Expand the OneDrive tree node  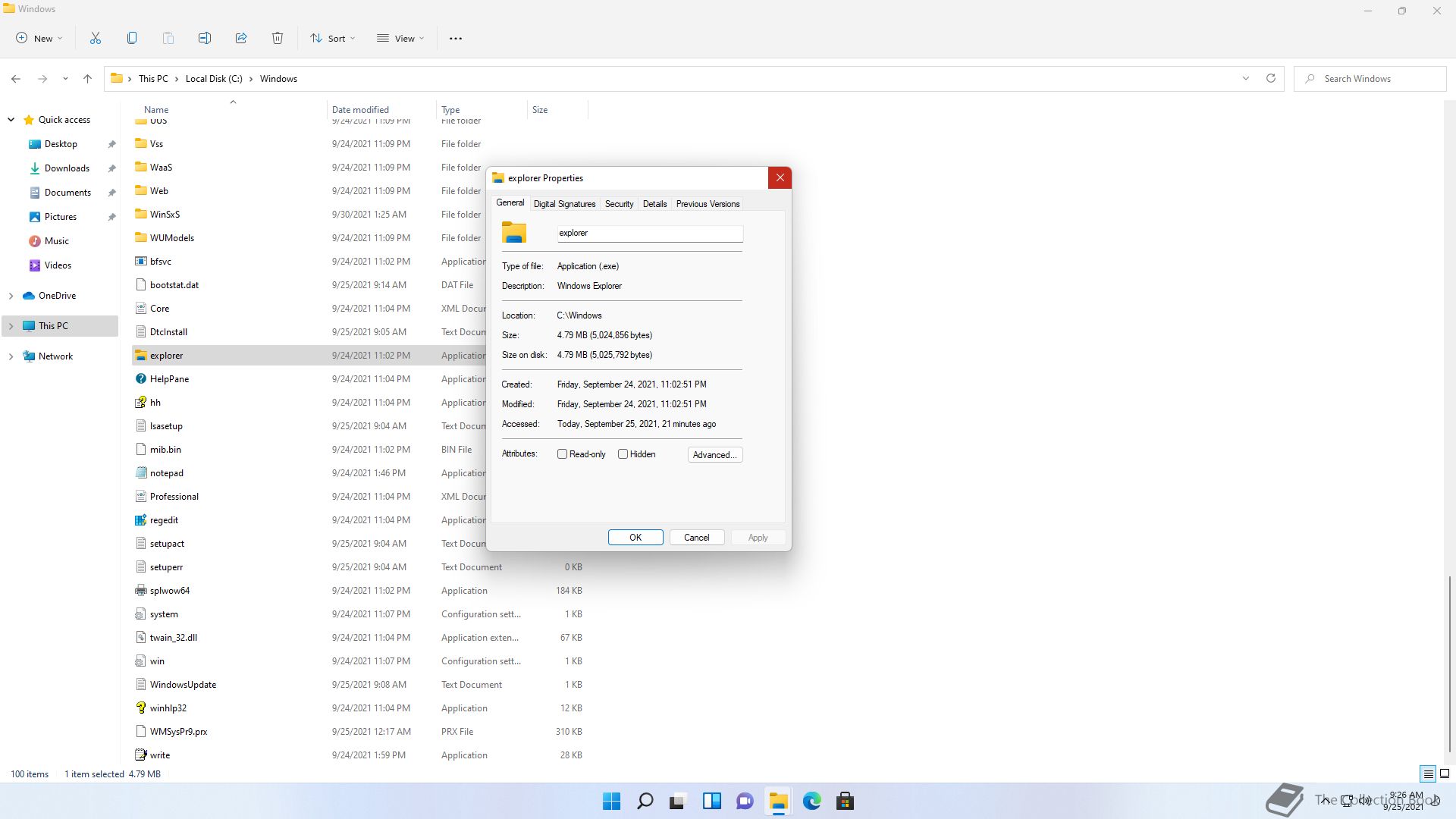(11, 296)
